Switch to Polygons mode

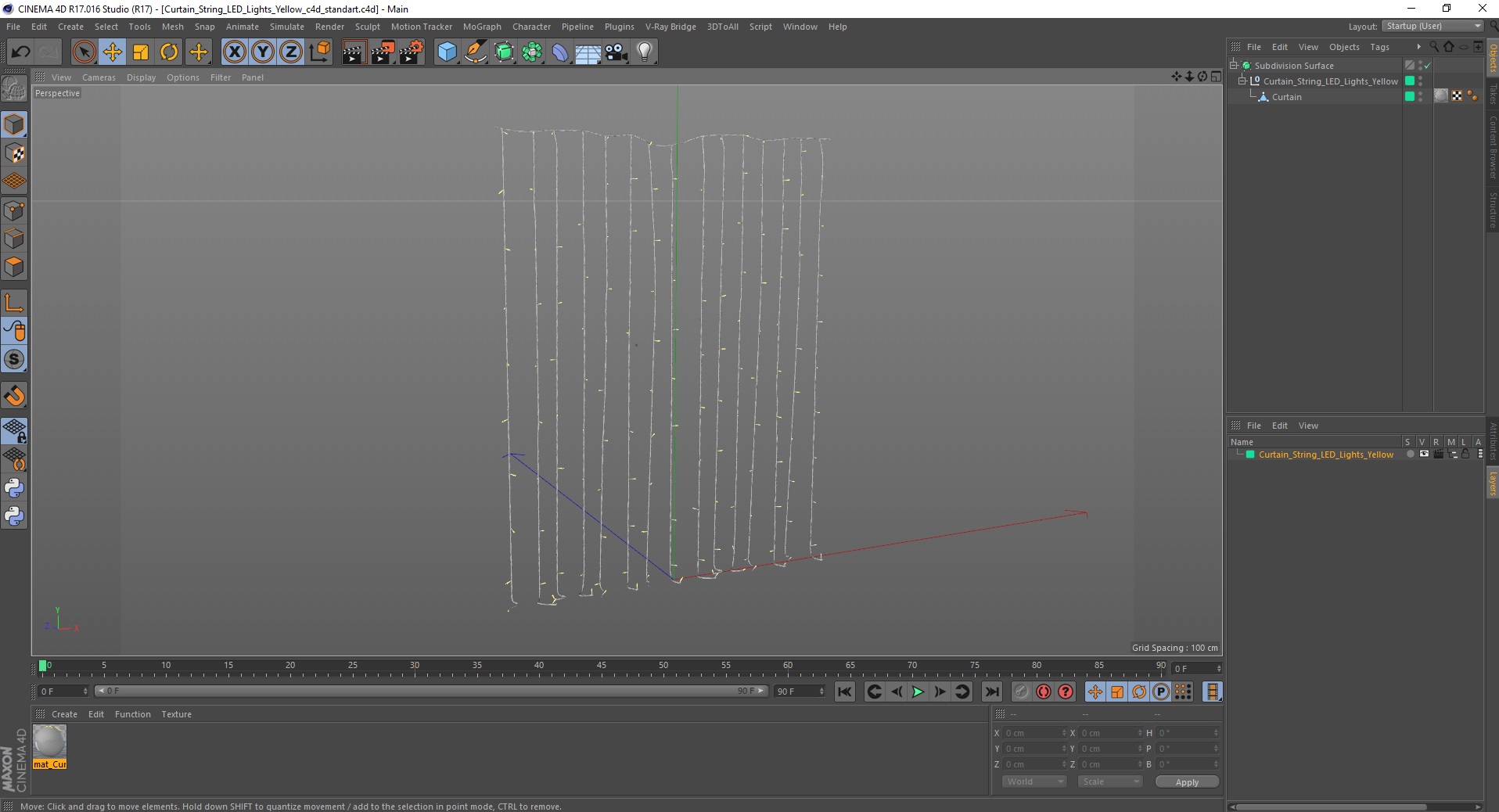click(x=14, y=267)
